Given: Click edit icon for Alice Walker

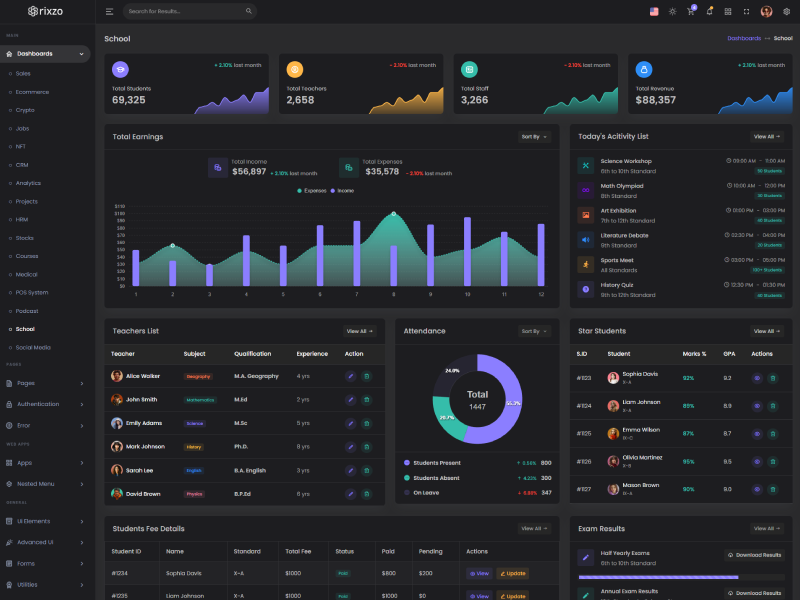Looking at the screenshot, I should coord(350,376).
